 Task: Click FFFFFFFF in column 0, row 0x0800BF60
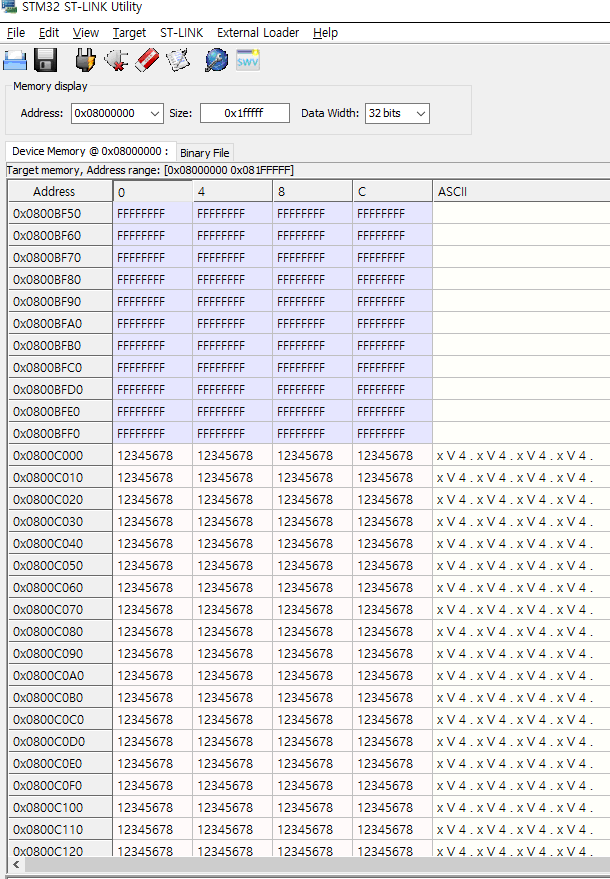tap(141, 235)
